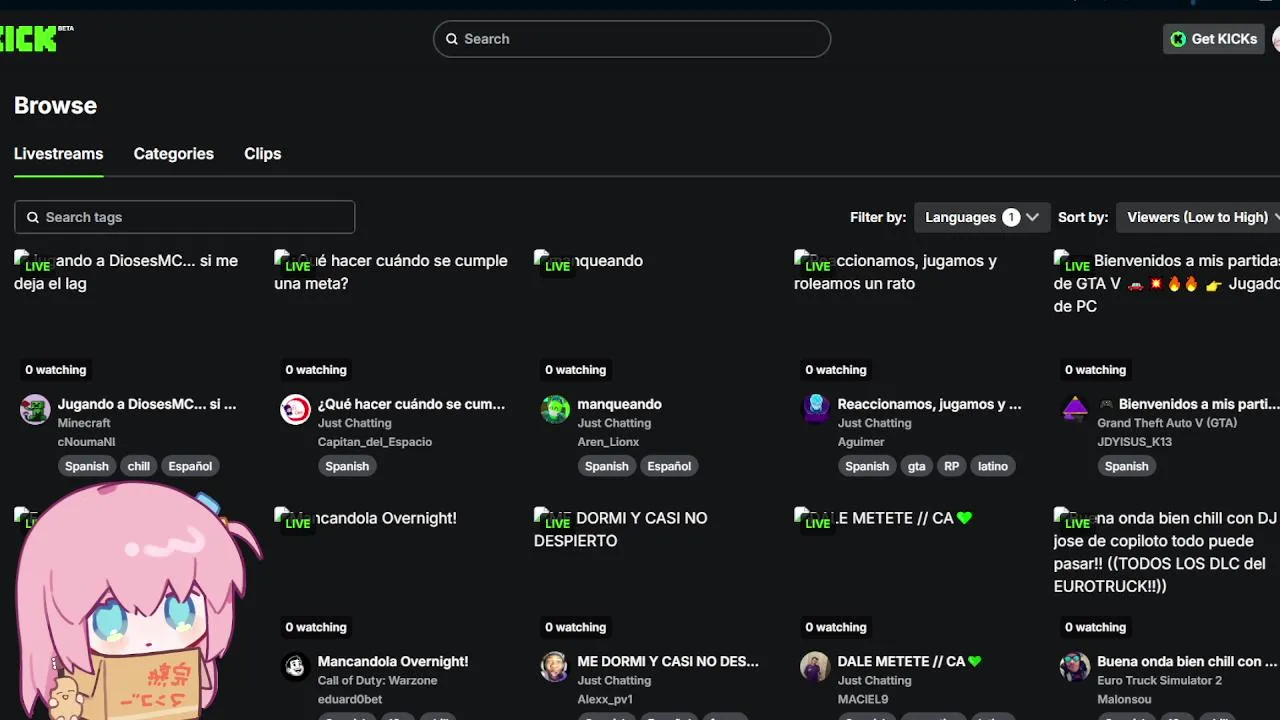Switch to Livestreams tab

tap(58, 154)
